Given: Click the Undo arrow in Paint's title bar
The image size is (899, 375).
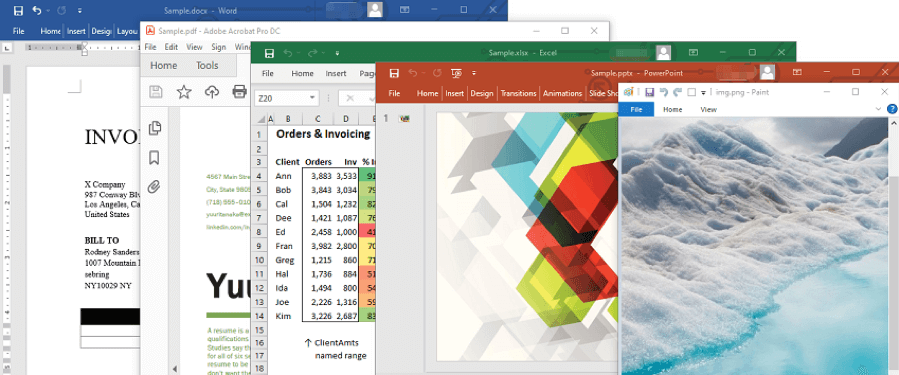Looking at the screenshot, I should 664,92.
